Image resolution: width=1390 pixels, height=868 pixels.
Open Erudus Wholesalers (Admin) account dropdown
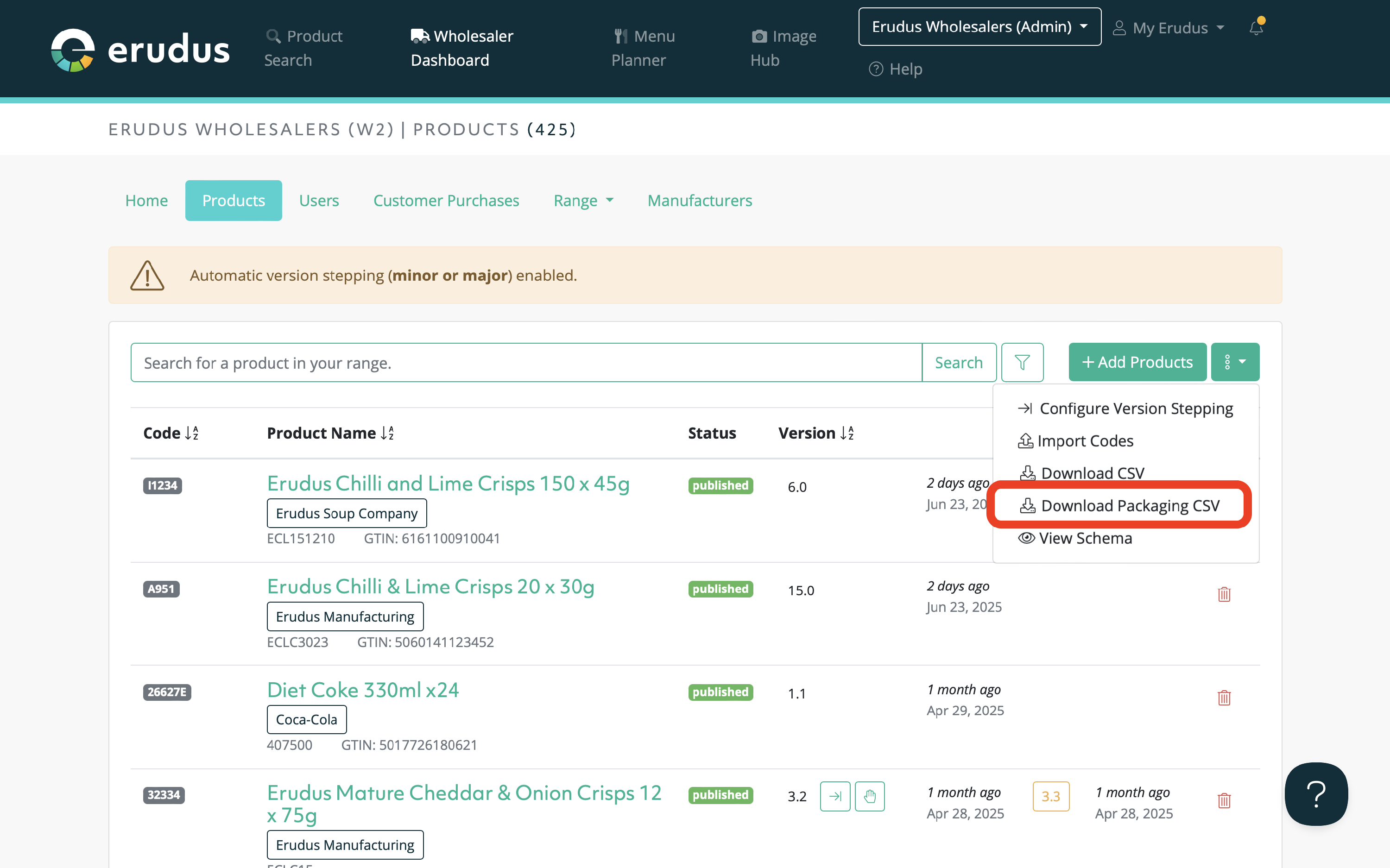click(x=979, y=27)
